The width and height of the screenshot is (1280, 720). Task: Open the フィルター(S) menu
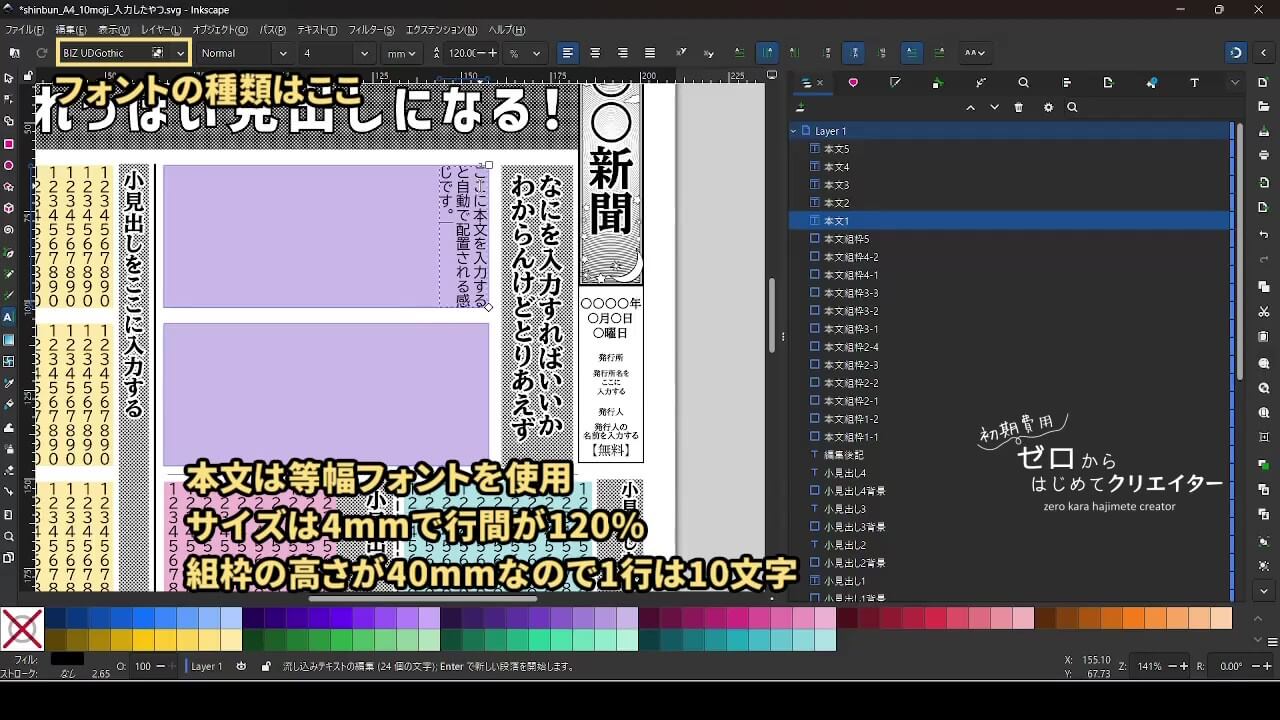tap(371, 30)
